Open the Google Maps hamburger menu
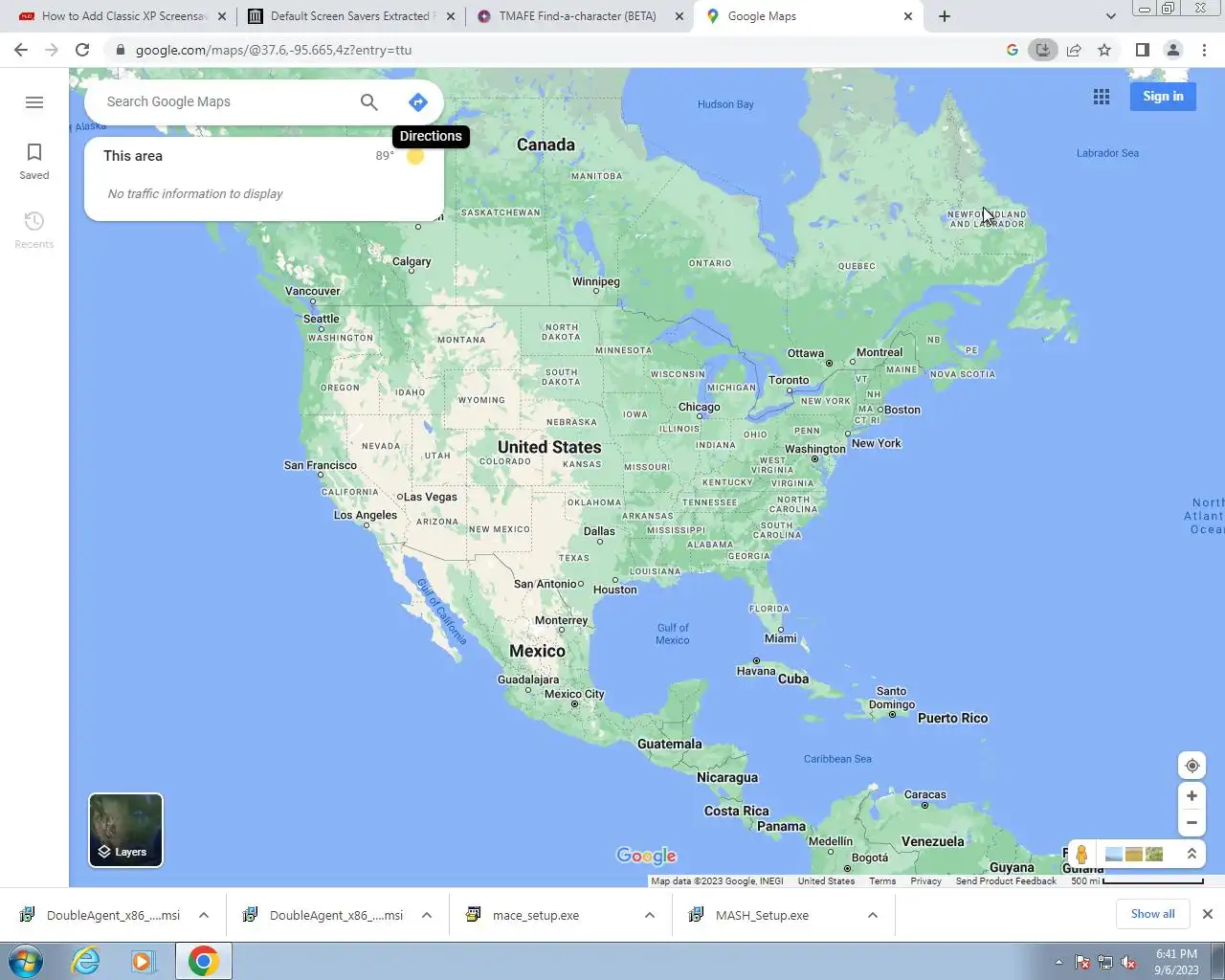 [x=34, y=102]
